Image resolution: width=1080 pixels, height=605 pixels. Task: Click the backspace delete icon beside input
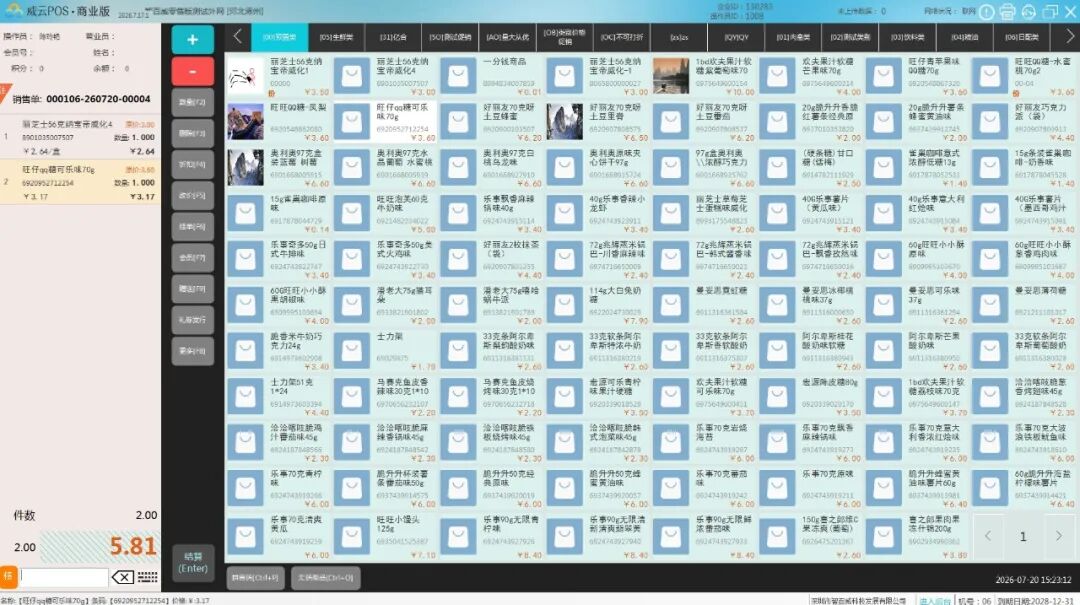123,577
